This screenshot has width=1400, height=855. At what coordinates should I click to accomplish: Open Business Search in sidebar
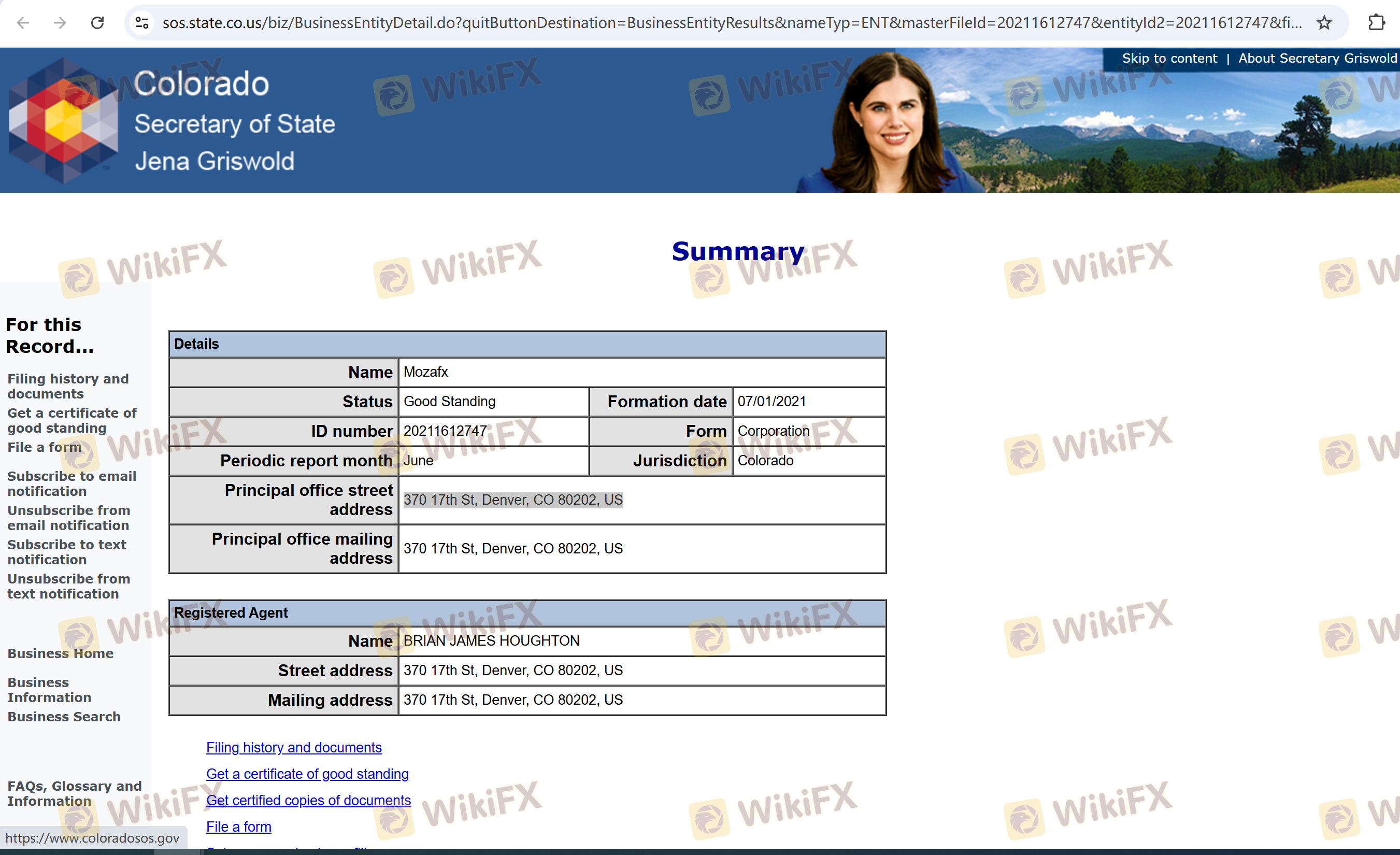coord(64,716)
